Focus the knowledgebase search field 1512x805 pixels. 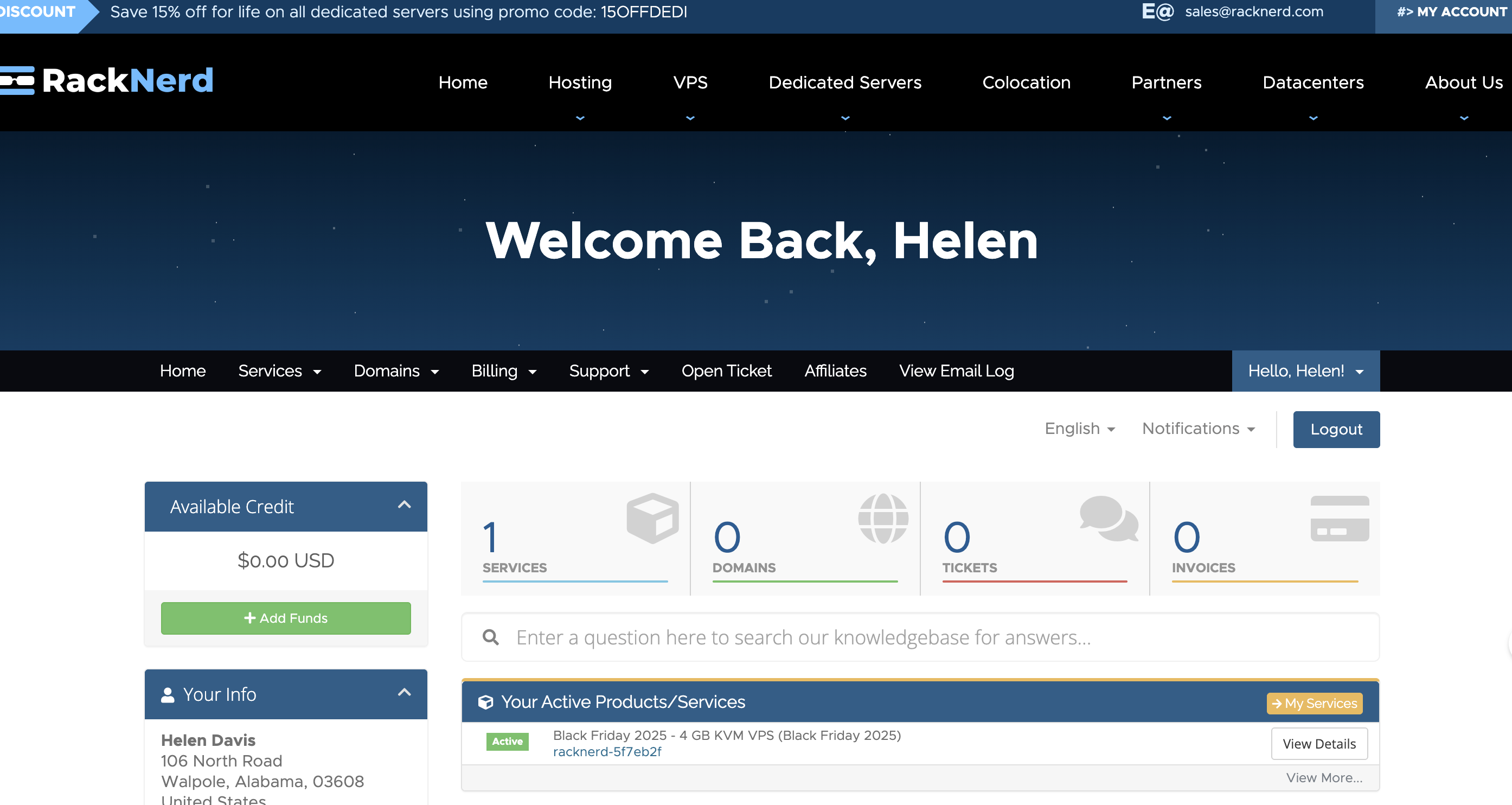point(920,637)
